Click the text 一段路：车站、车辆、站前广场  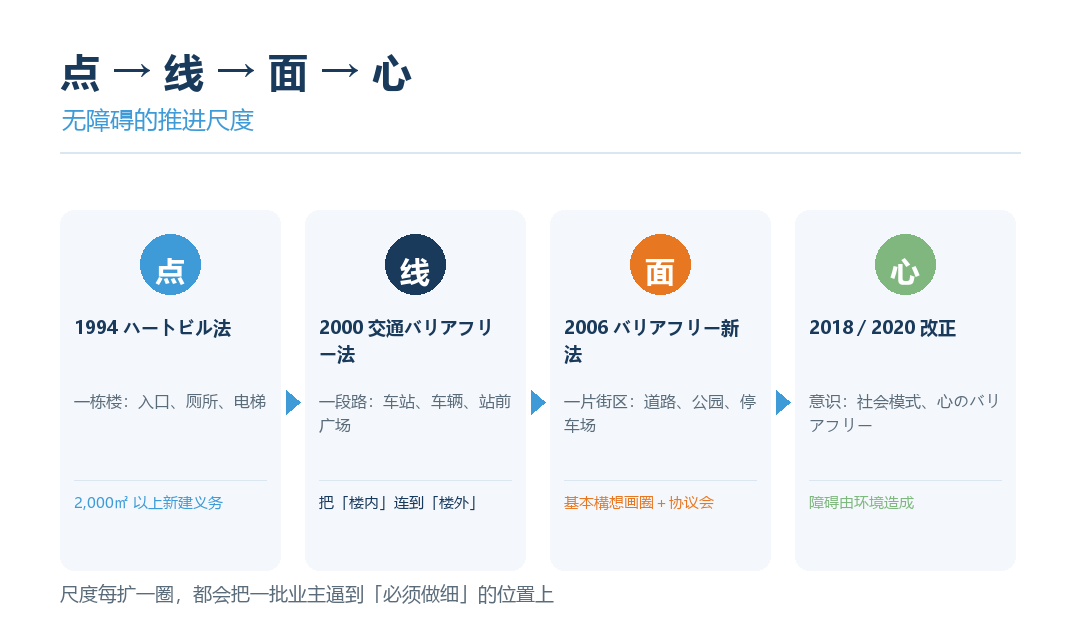415,413
